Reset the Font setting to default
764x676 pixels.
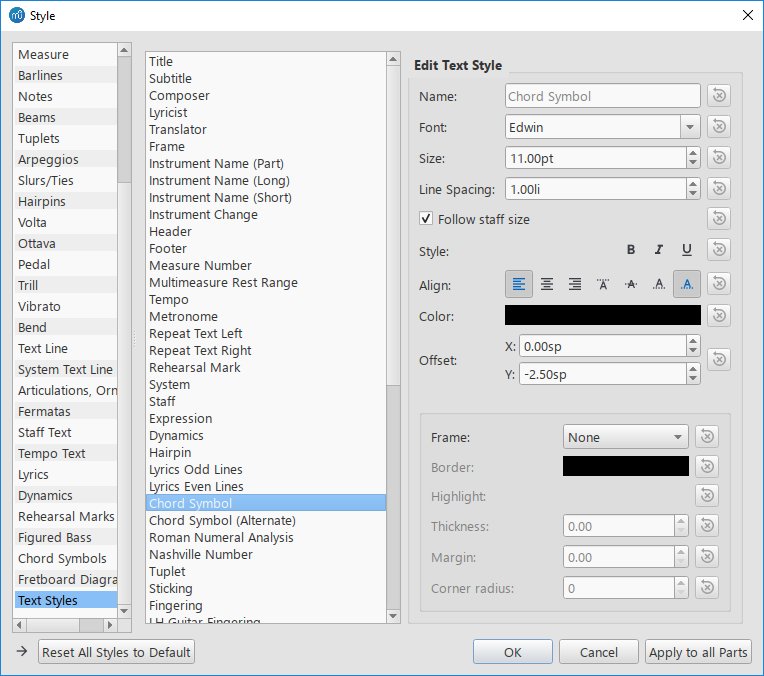(x=719, y=127)
